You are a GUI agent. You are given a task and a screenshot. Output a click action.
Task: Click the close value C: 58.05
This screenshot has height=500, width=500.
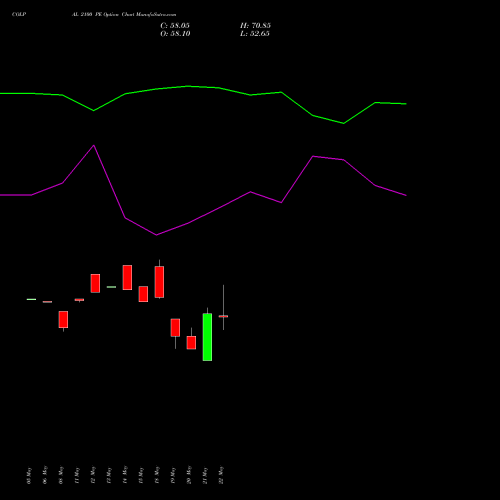coord(175,26)
